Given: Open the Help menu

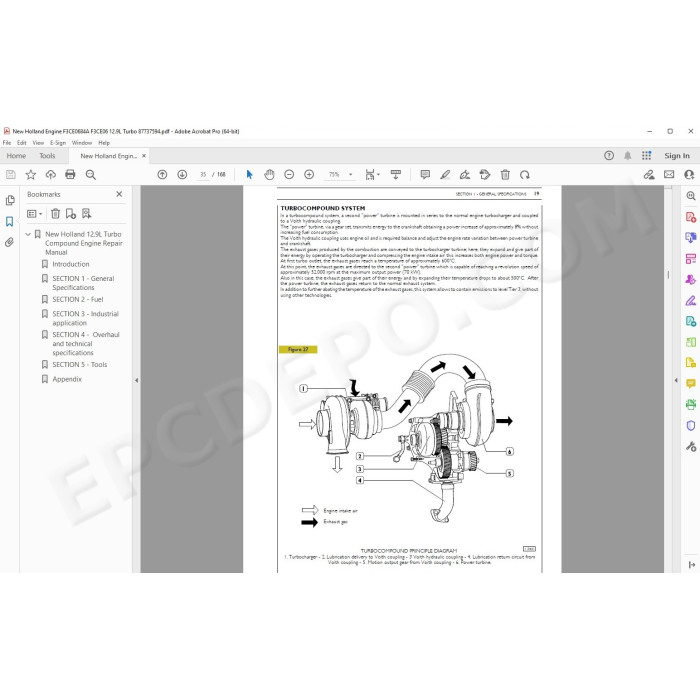Looking at the screenshot, I should [x=104, y=143].
